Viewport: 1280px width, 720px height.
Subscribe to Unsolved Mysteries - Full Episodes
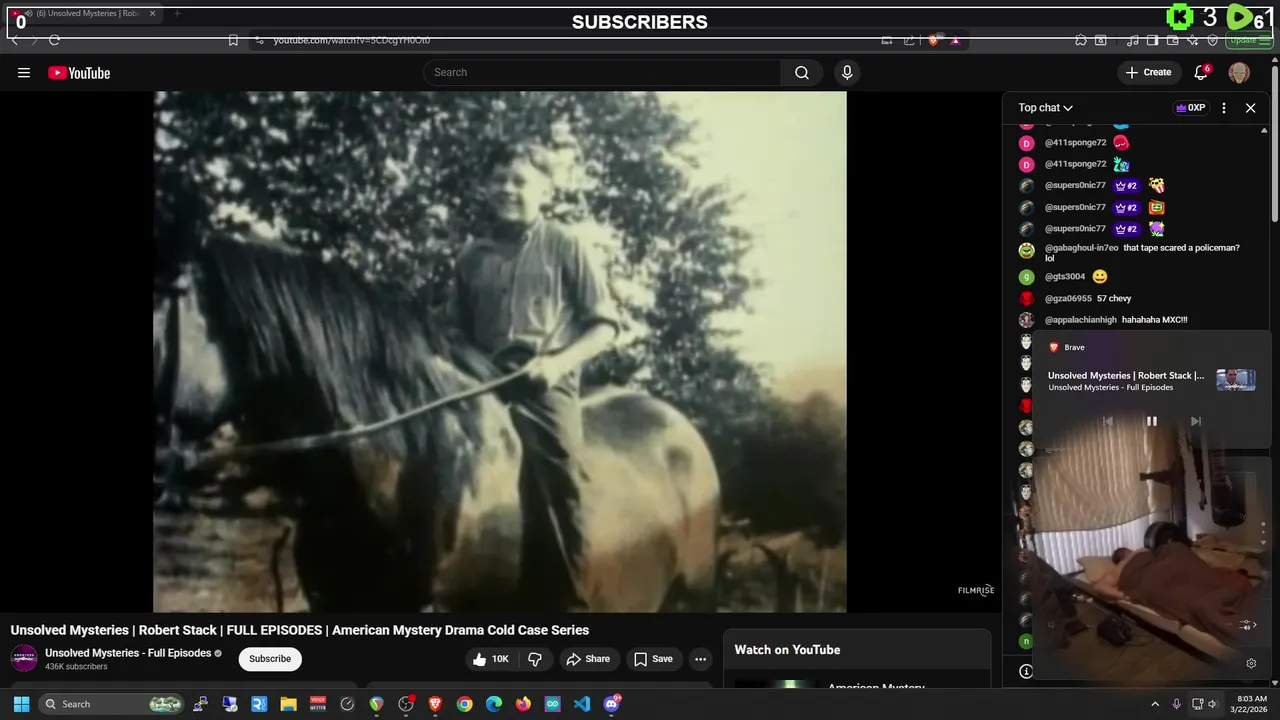point(270,659)
